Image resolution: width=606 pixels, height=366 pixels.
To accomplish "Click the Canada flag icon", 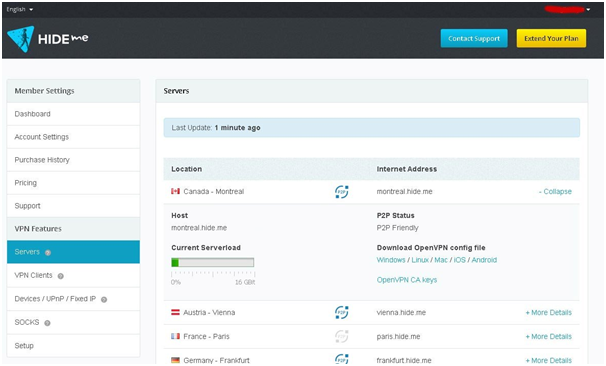I will point(175,191).
